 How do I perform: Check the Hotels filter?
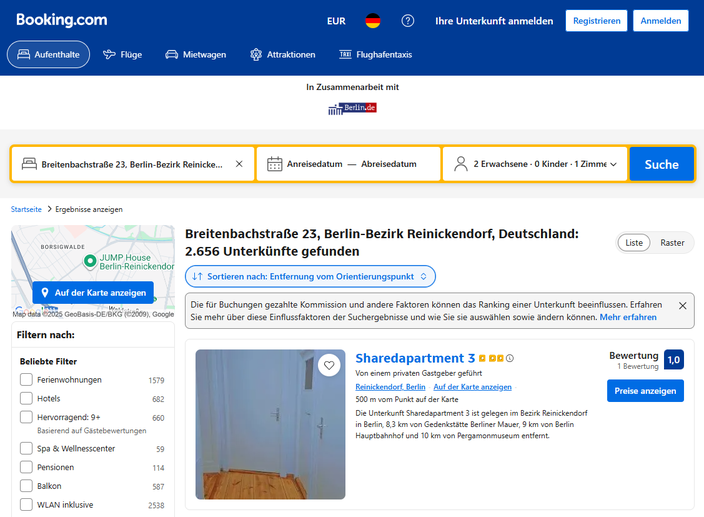[x=26, y=399]
